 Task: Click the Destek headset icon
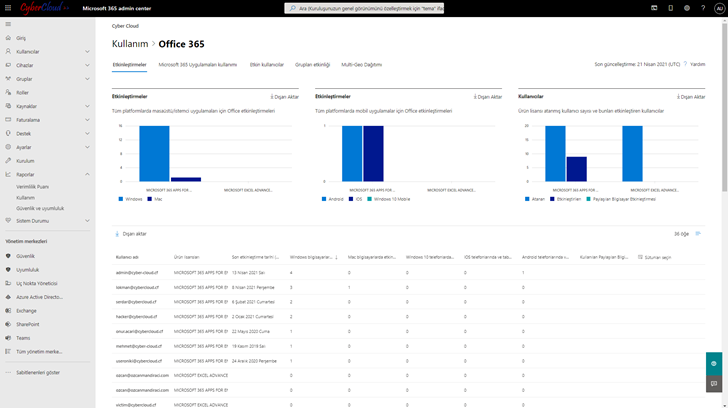[8, 133]
